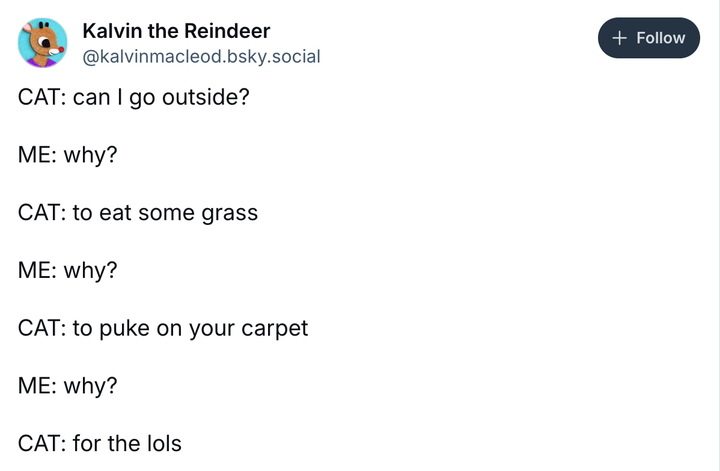Click the 'CAT: to eat some grass' line
Screen dimensions: 720x471
[x=138, y=213]
